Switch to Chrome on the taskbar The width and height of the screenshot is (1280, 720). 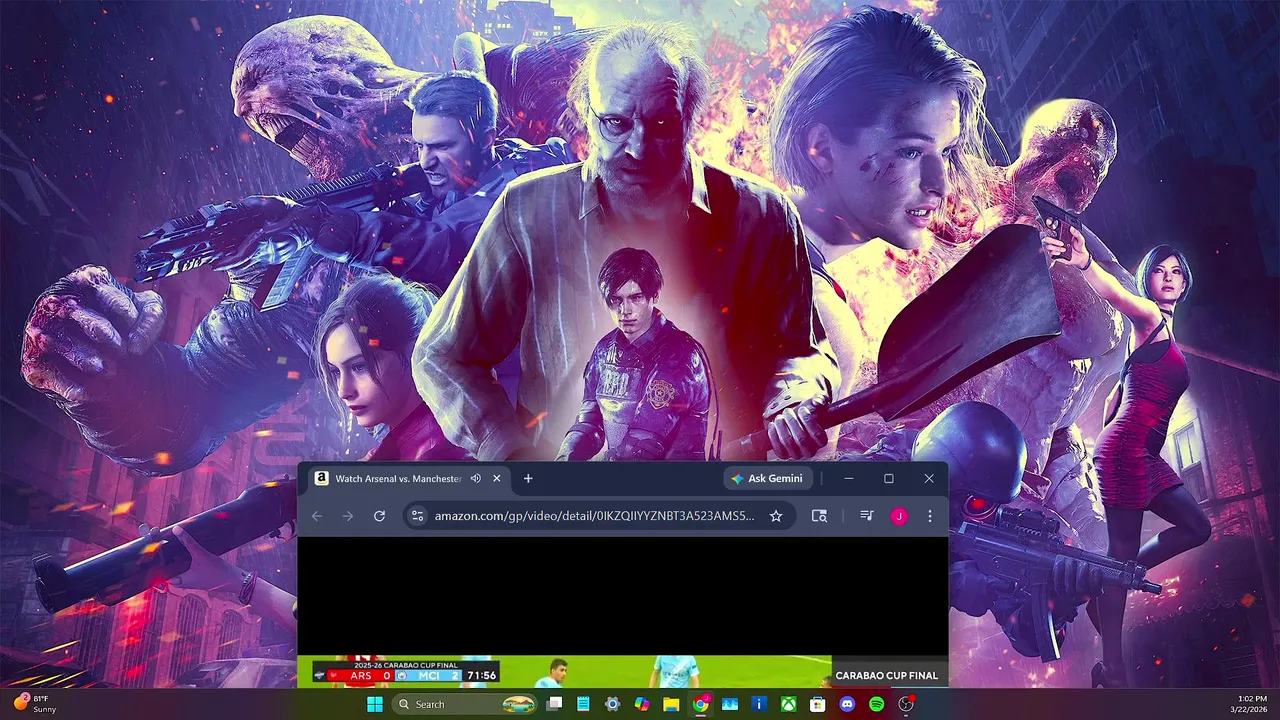pyautogui.click(x=701, y=704)
